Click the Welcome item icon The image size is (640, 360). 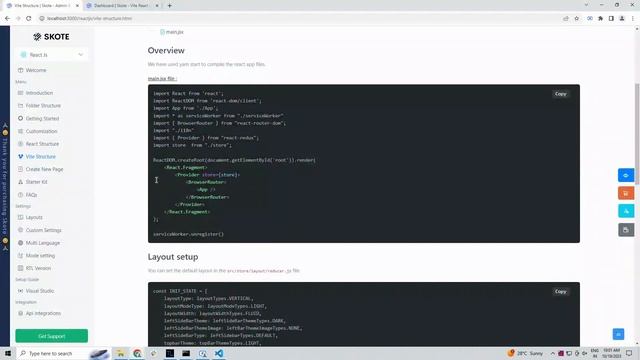[x=20, y=70]
